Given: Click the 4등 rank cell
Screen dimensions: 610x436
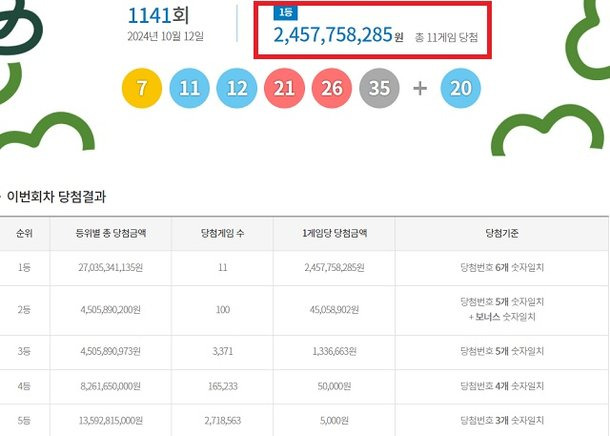Looking at the screenshot, I should point(24,387).
